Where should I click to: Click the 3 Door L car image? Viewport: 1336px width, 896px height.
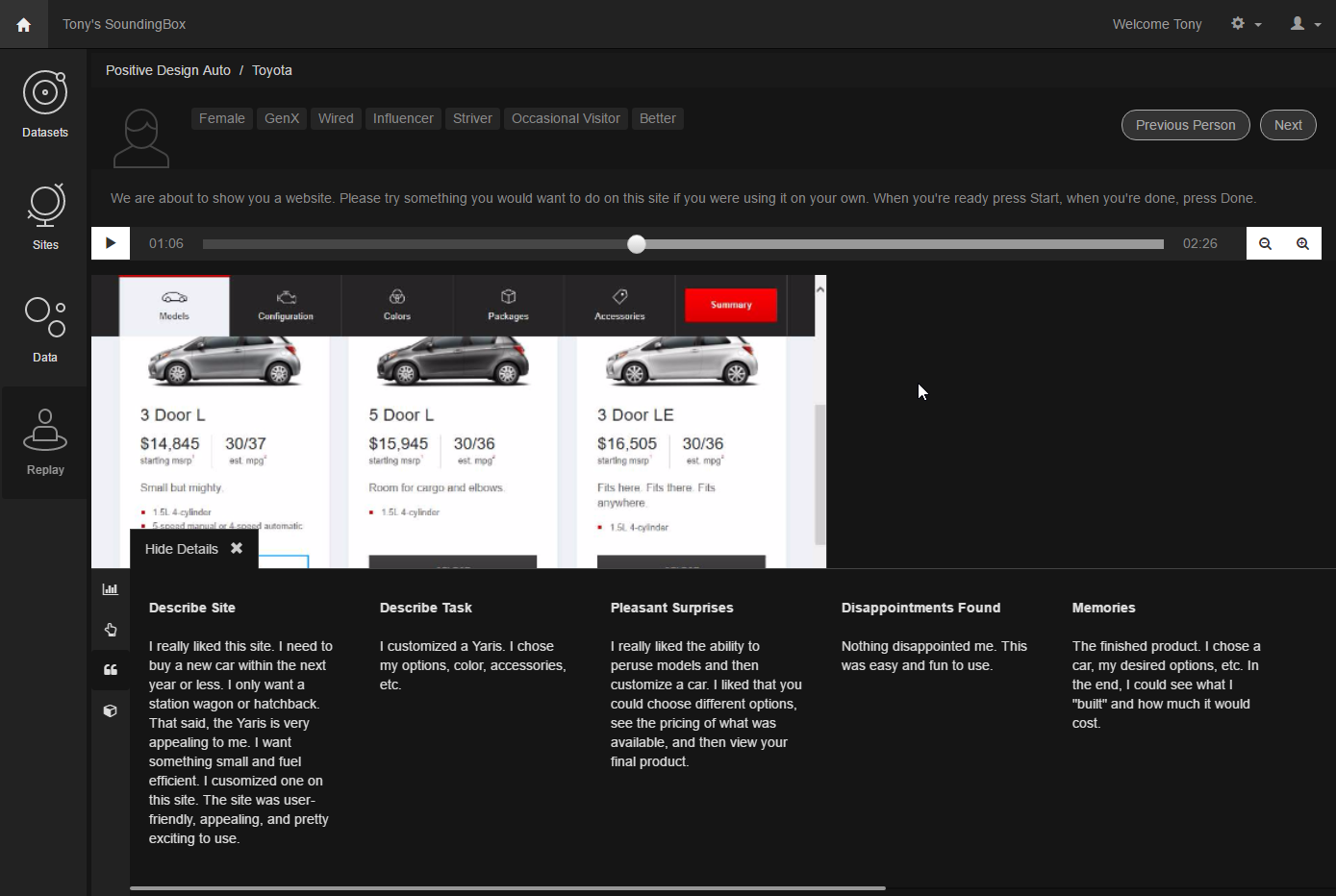[x=224, y=361]
